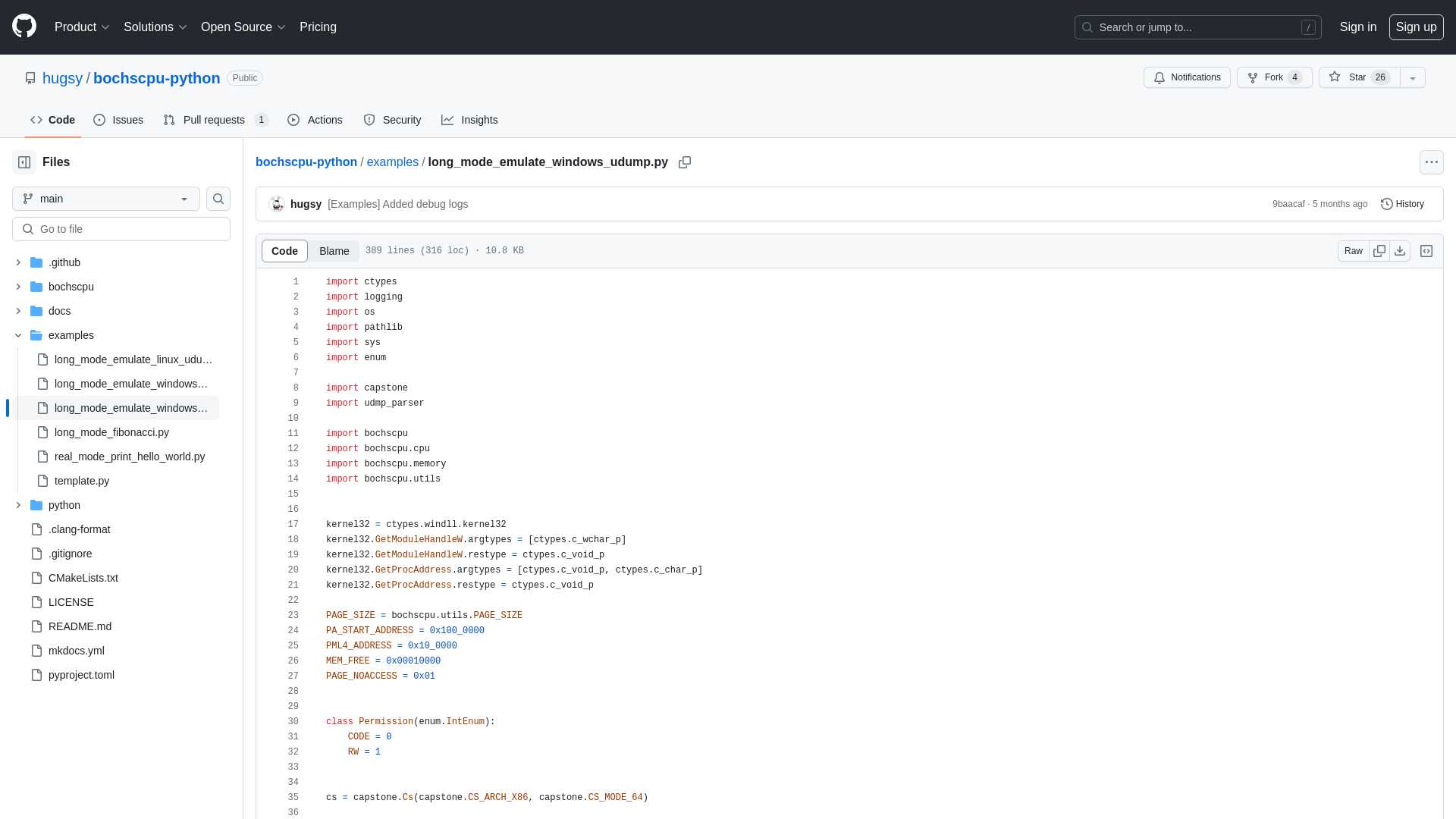The width and height of the screenshot is (1456, 819).
Task: Expand the .github folder chevron
Action: pyautogui.click(x=18, y=262)
